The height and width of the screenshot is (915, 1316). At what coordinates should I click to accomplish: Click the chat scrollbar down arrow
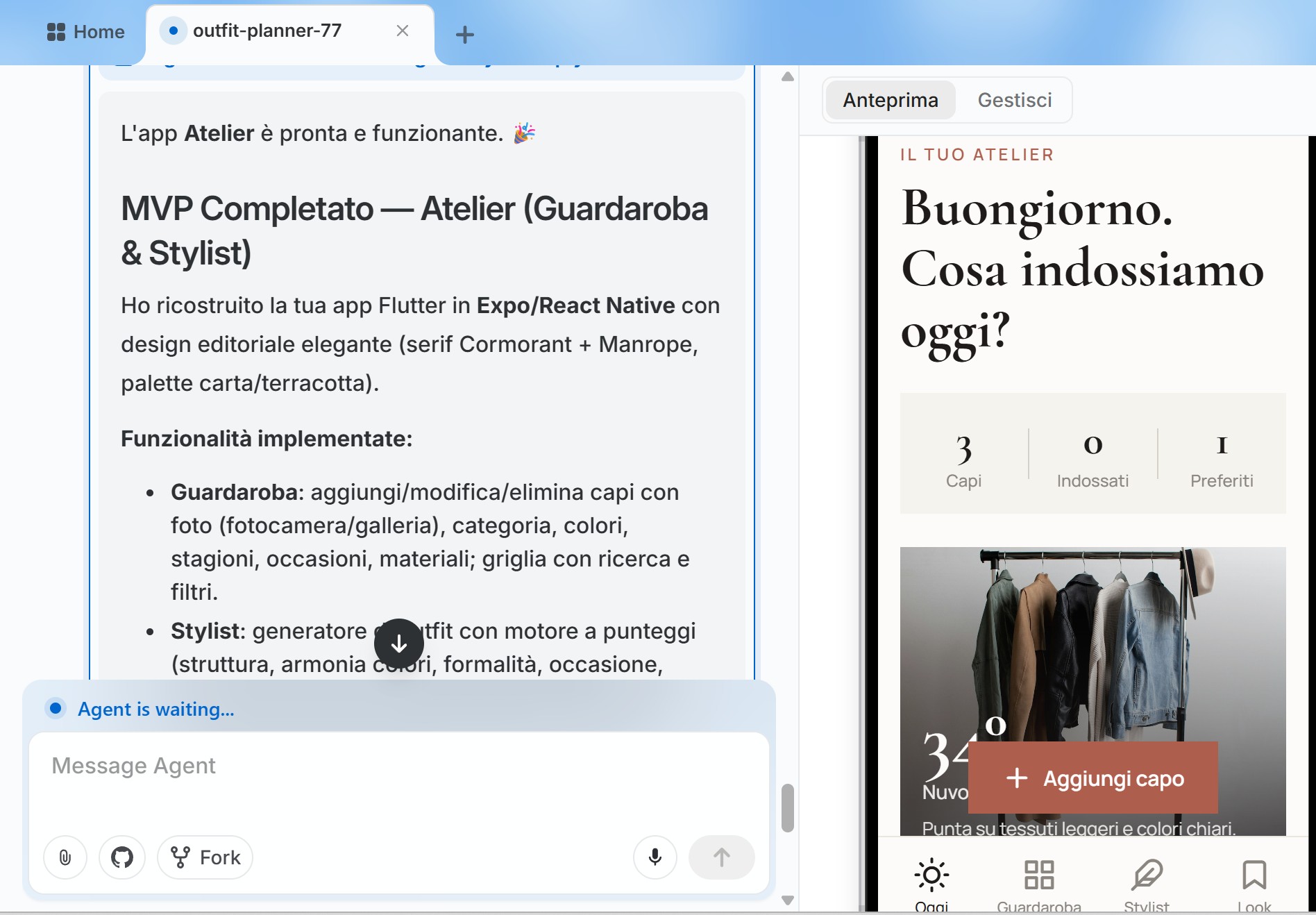pyautogui.click(x=787, y=900)
